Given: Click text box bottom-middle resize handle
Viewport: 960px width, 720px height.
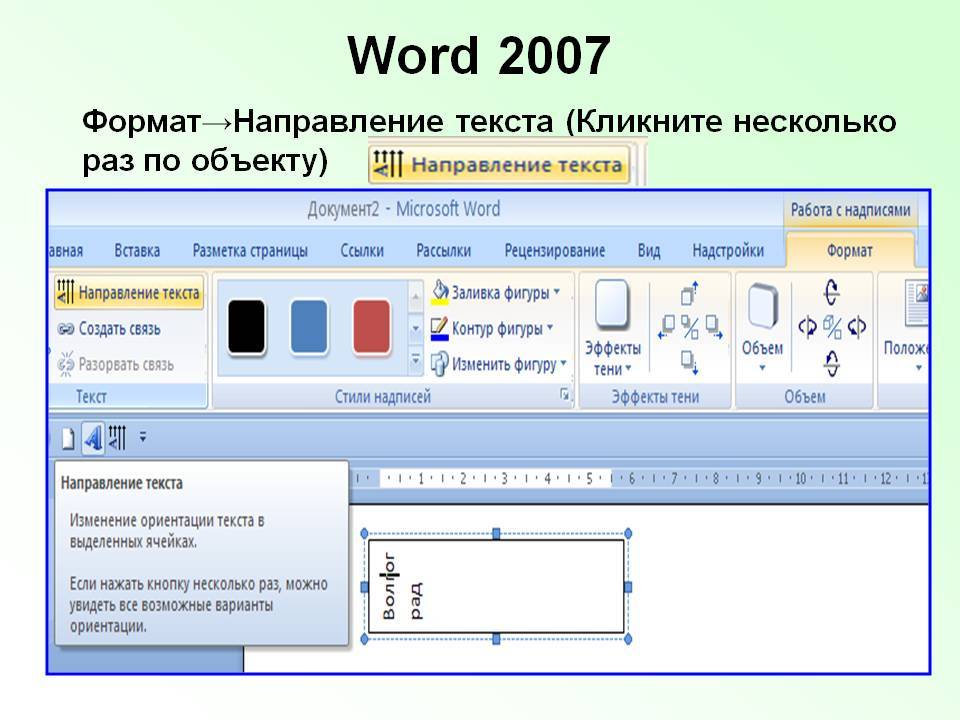Looking at the screenshot, I should click(496, 639).
